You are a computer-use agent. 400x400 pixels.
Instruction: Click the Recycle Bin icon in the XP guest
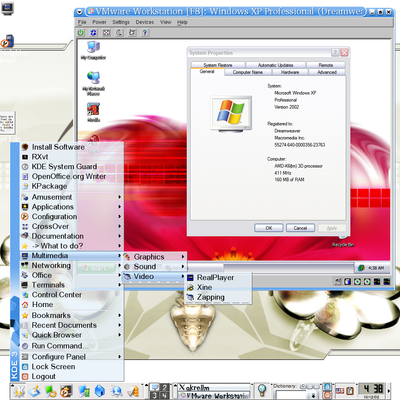tap(343, 241)
